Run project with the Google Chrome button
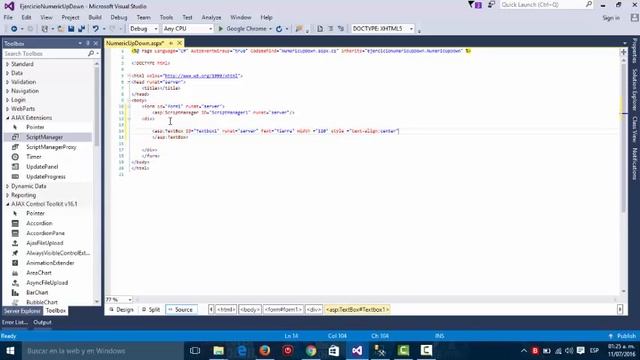 pos(244,29)
